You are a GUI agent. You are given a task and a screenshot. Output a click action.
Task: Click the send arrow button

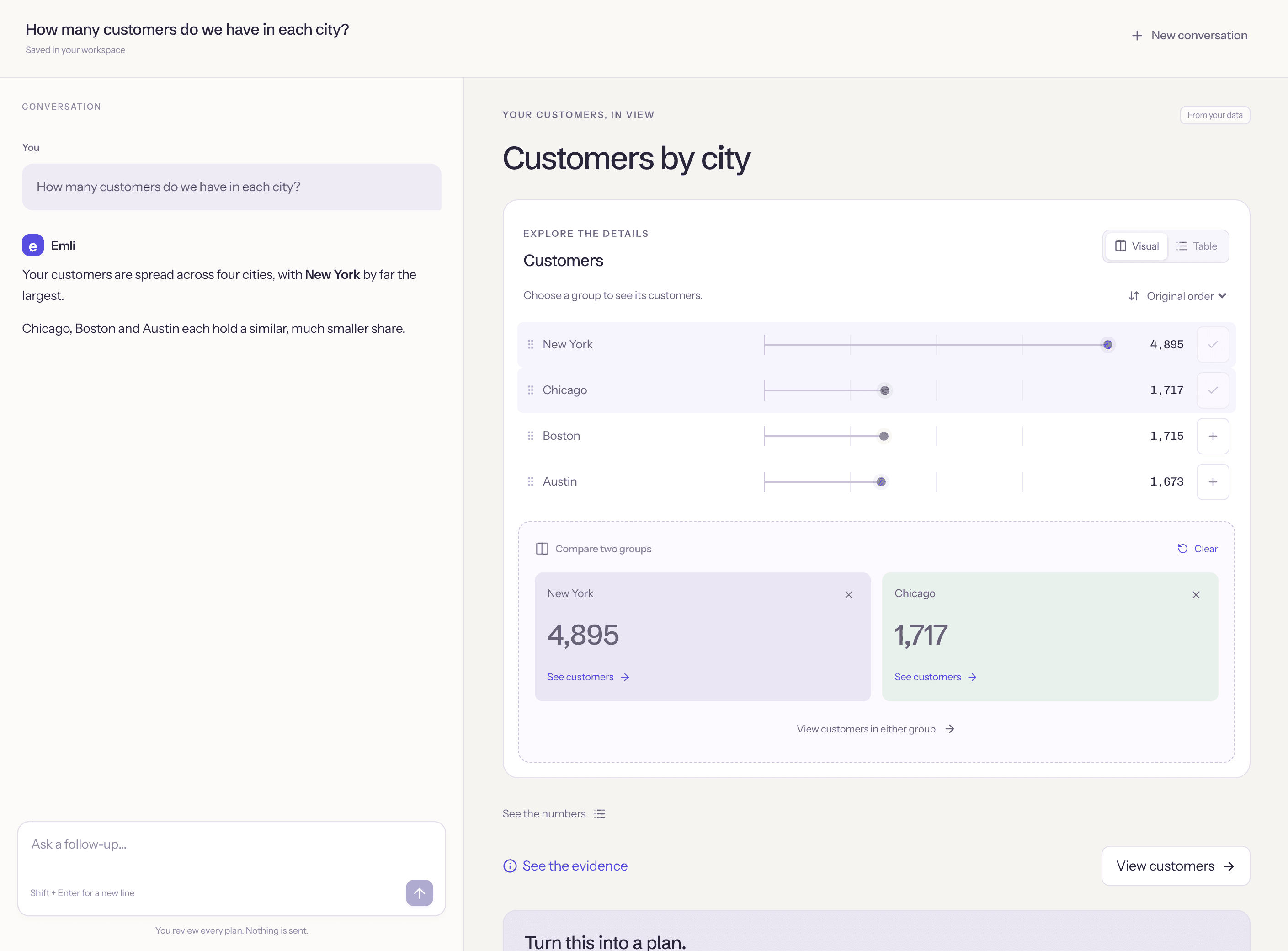coord(419,892)
